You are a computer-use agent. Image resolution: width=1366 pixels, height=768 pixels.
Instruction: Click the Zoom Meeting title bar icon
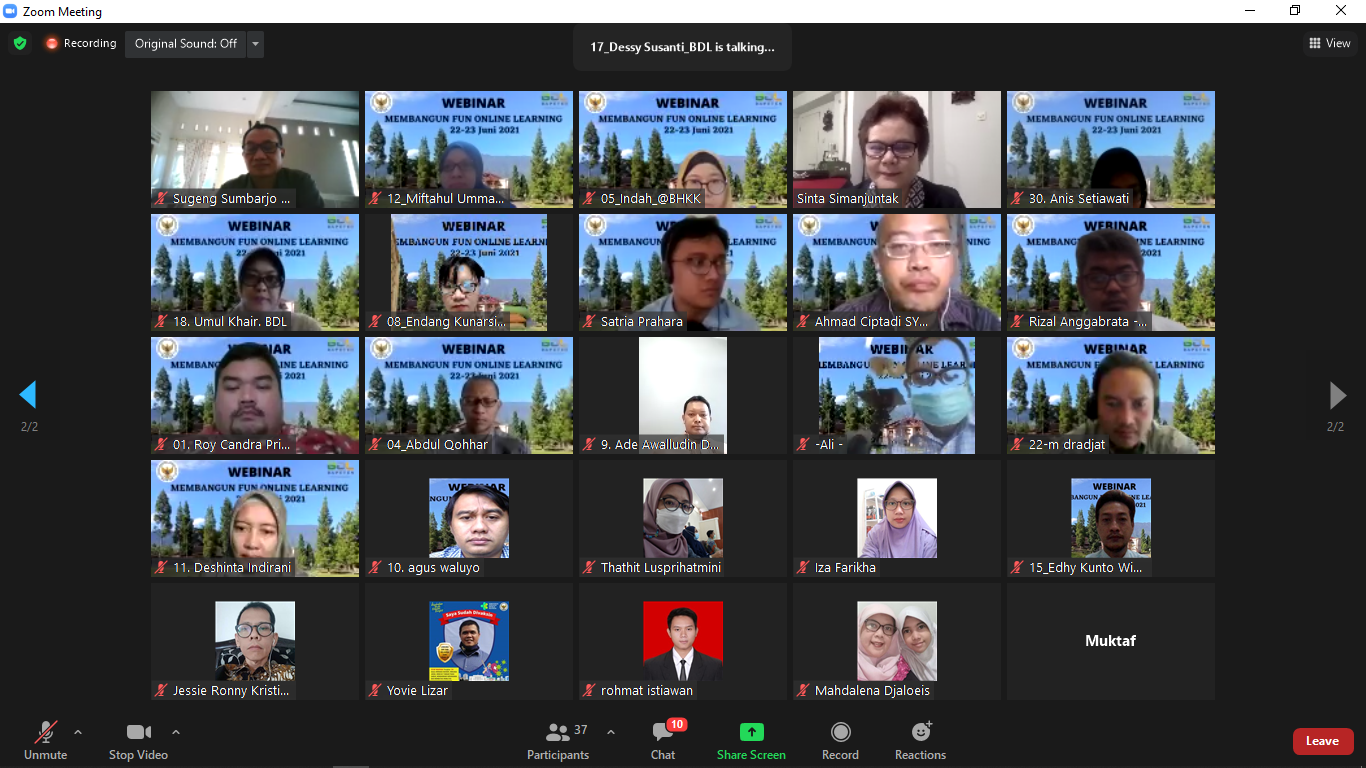tap(10, 11)
